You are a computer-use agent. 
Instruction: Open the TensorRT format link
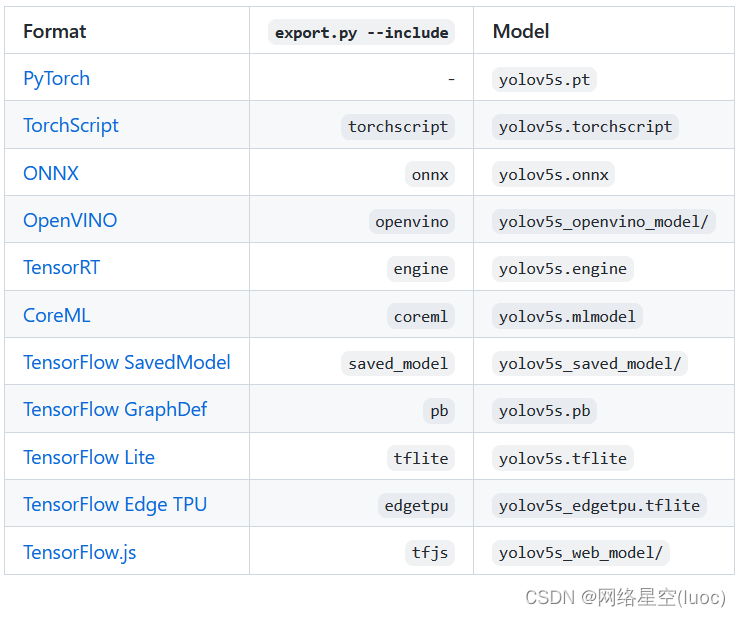(x=62, y=268)
